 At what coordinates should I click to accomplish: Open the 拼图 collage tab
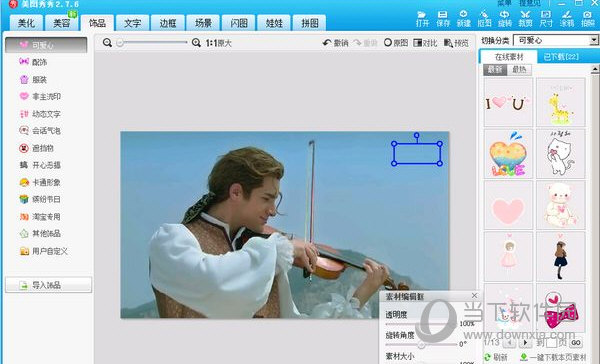(x=309, y=23)
